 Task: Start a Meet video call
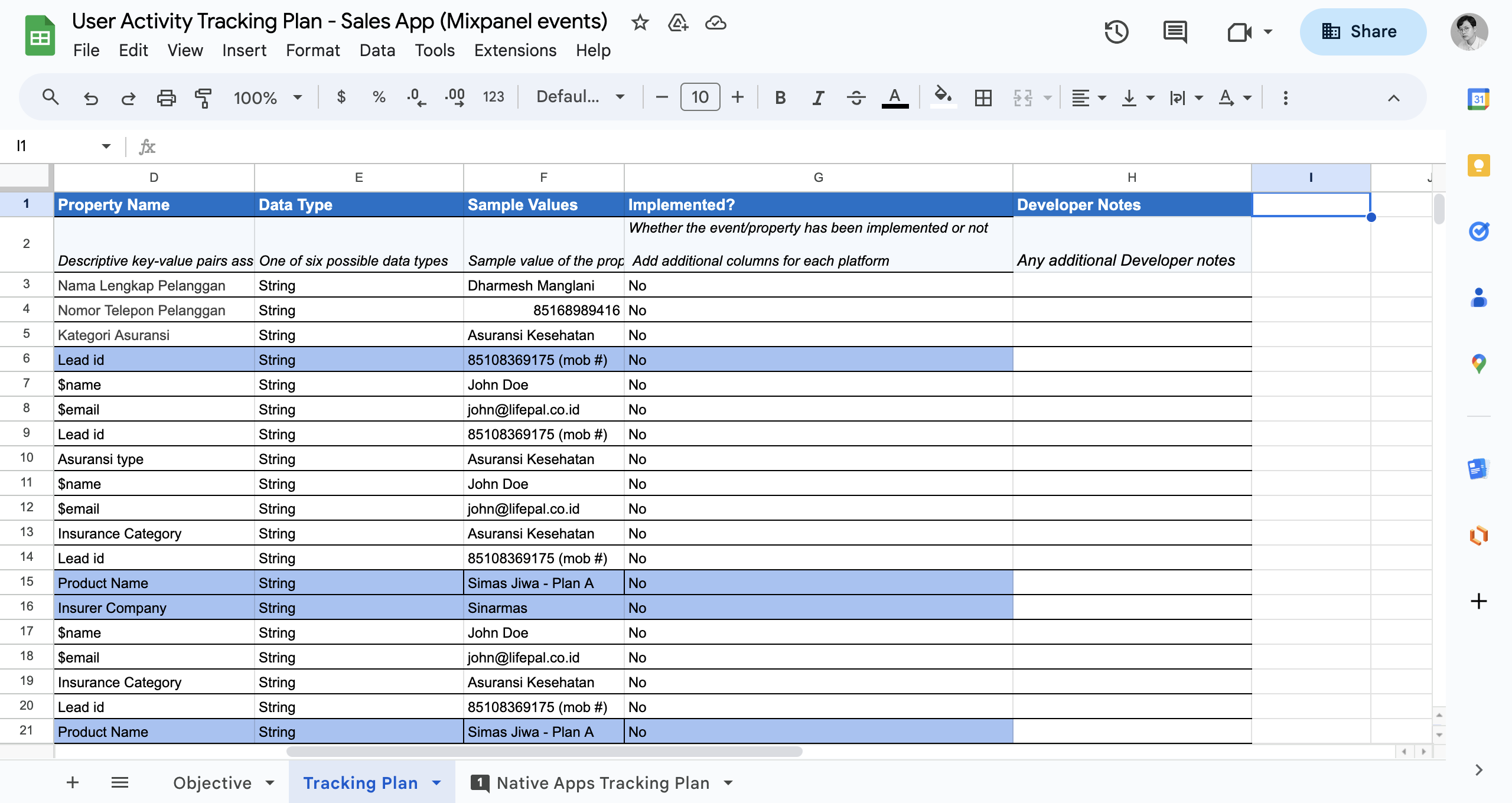pos(1239,32)
